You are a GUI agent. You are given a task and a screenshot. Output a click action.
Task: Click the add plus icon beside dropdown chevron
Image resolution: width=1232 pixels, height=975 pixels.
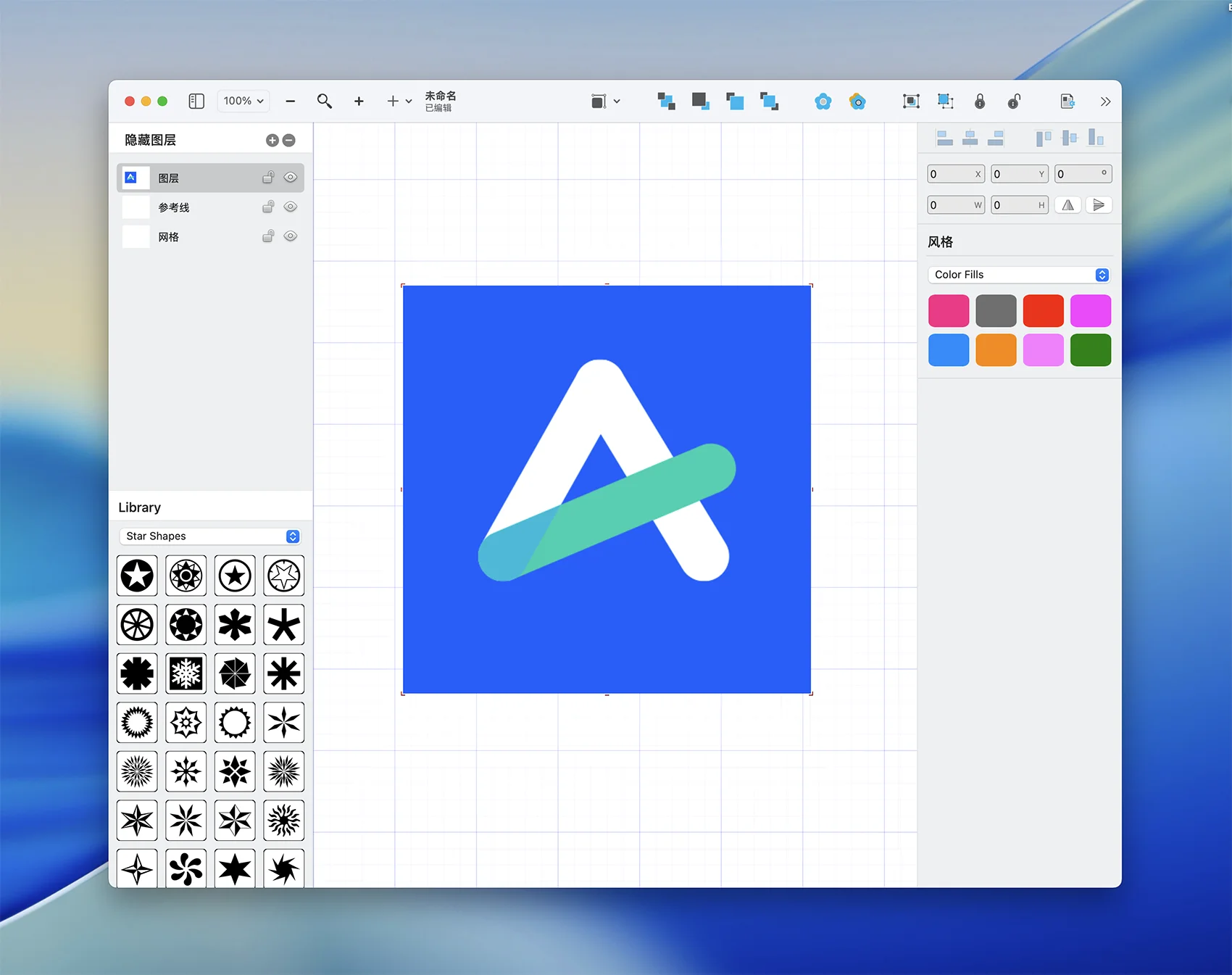[393, 101]
